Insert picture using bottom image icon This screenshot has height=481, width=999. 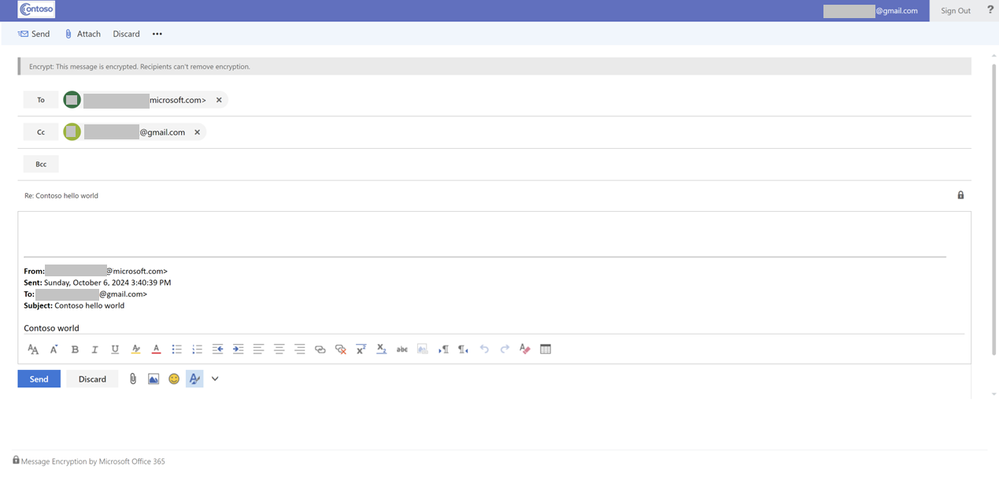pos(154,379)
